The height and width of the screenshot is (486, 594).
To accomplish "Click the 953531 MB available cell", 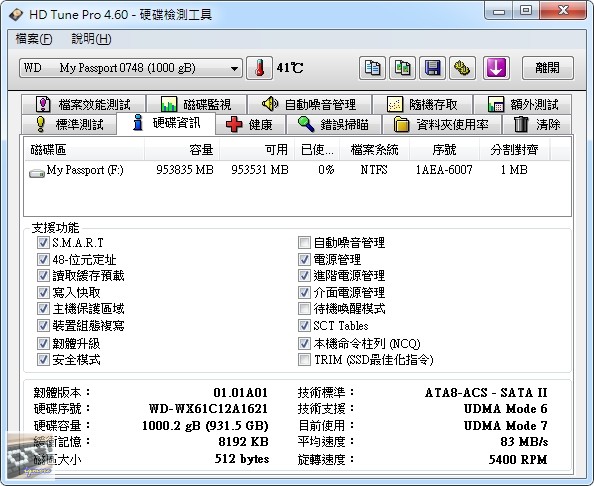I will click(260, 170).
